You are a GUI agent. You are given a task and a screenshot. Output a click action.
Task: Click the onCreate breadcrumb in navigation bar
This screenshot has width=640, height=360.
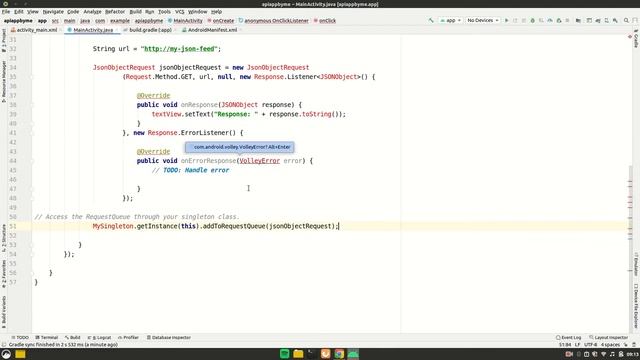(x=221, y=20)
